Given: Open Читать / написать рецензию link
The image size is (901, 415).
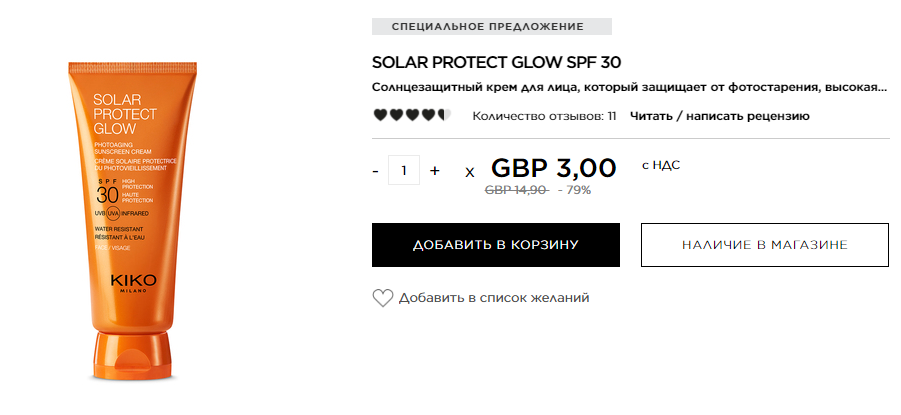Looking at the screenshot, I should (719, 116).
